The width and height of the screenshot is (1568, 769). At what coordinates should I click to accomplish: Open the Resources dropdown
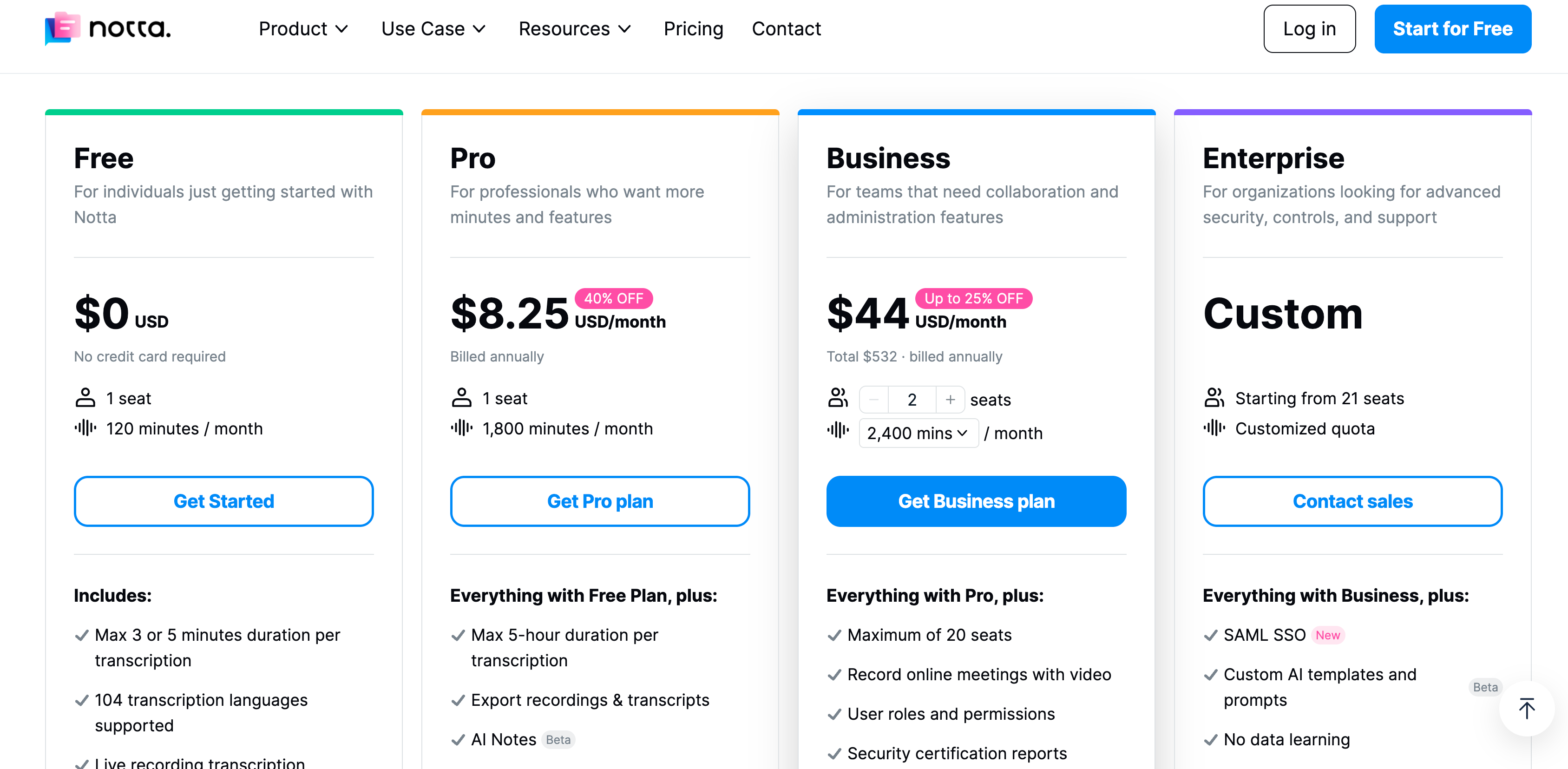pyautogui.click(x=575, y=28)
